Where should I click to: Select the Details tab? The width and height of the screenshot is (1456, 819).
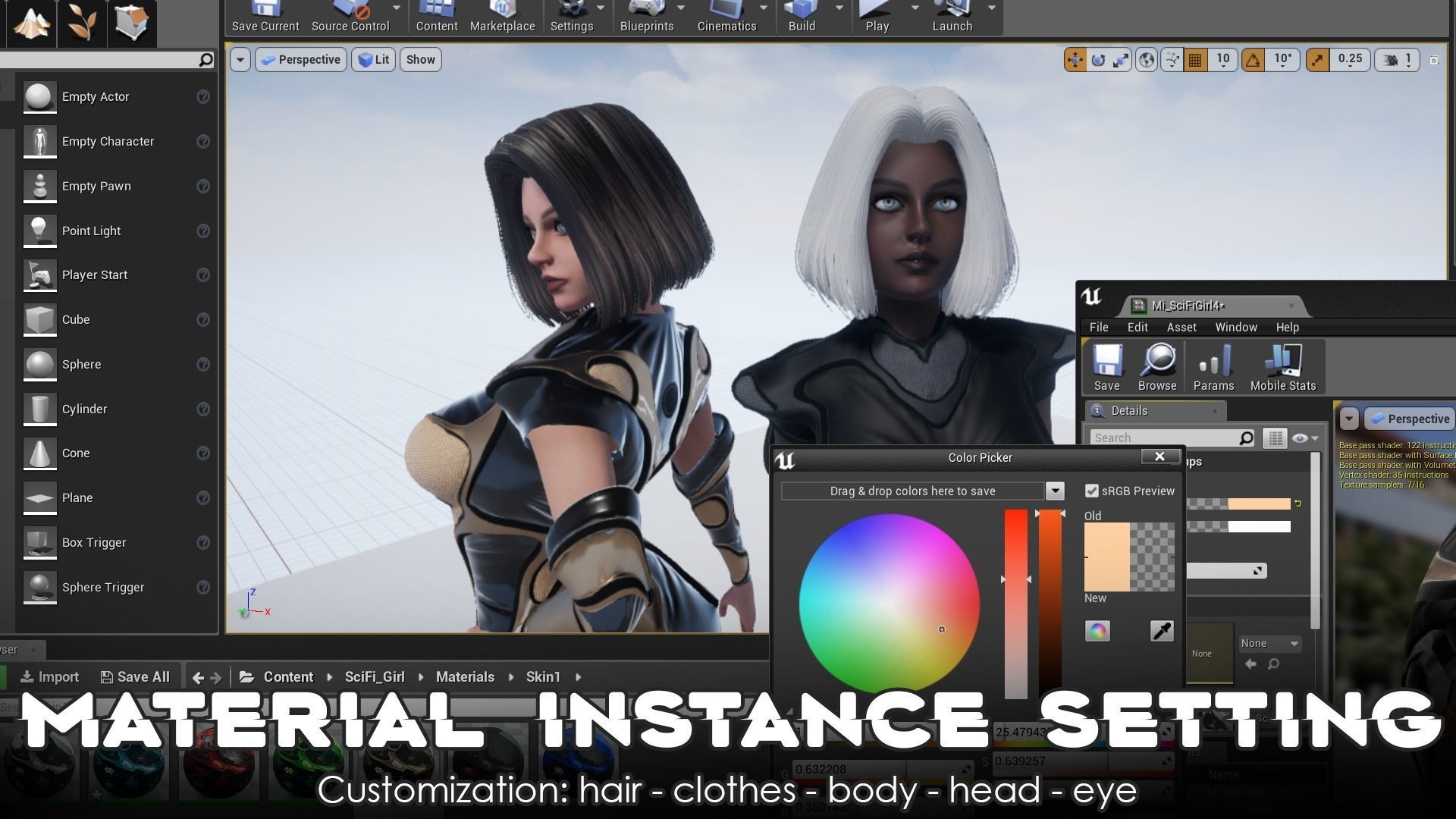tap(1156, 411)
